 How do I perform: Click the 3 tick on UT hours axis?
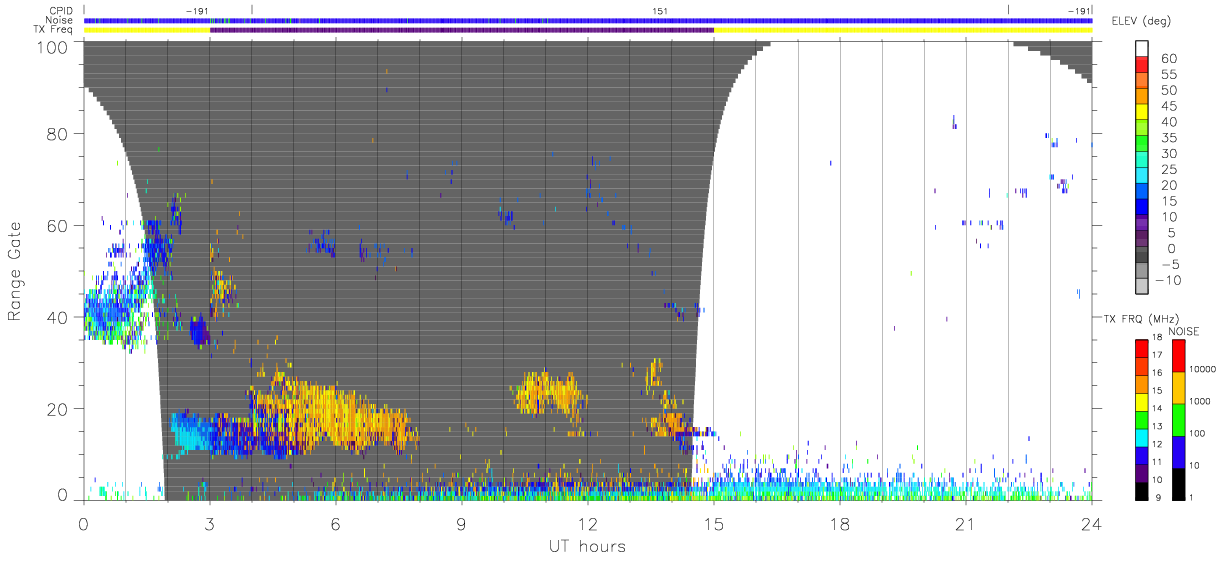click(x=210, y=523)
